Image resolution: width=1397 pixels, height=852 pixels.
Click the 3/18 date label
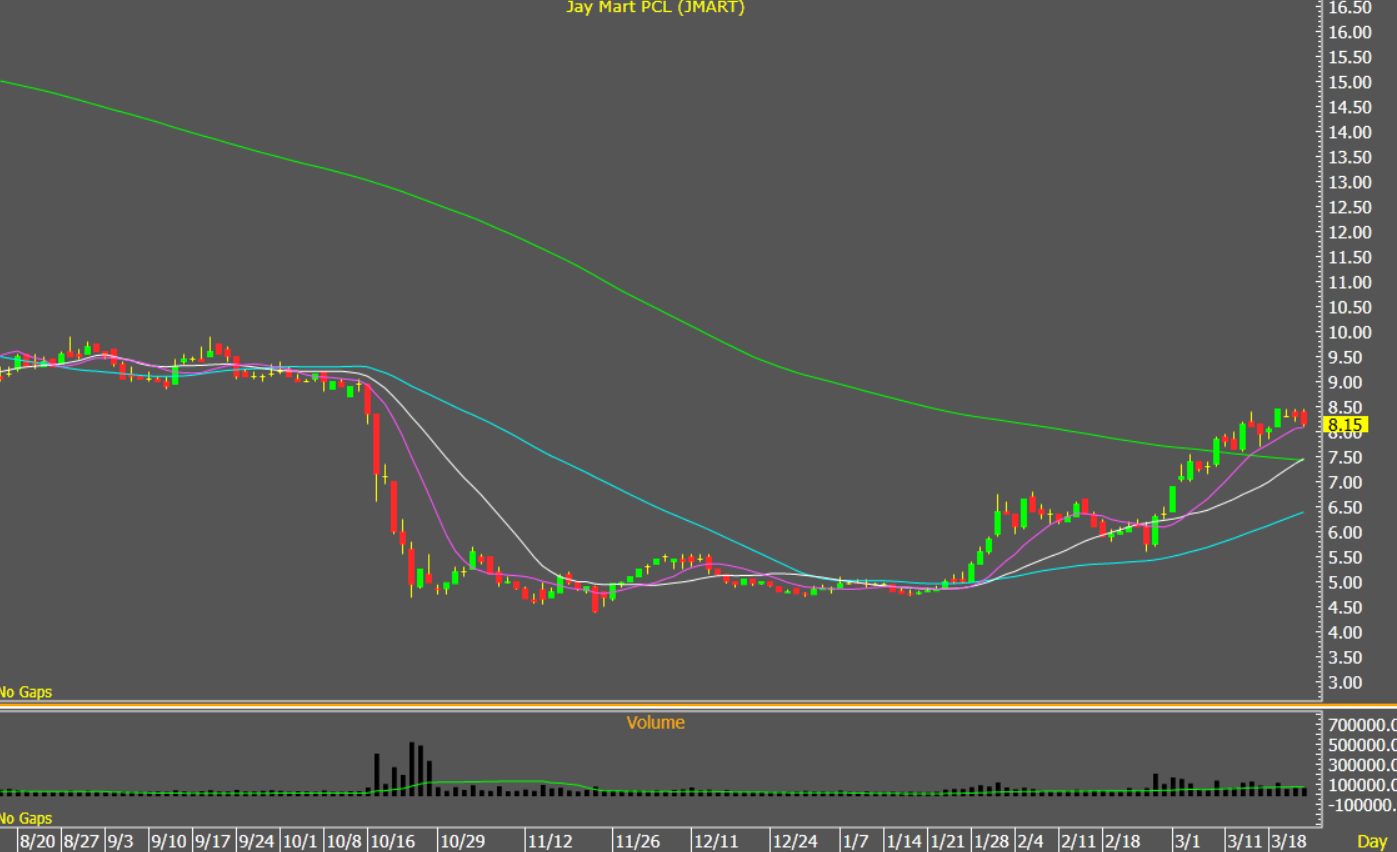1289,842
